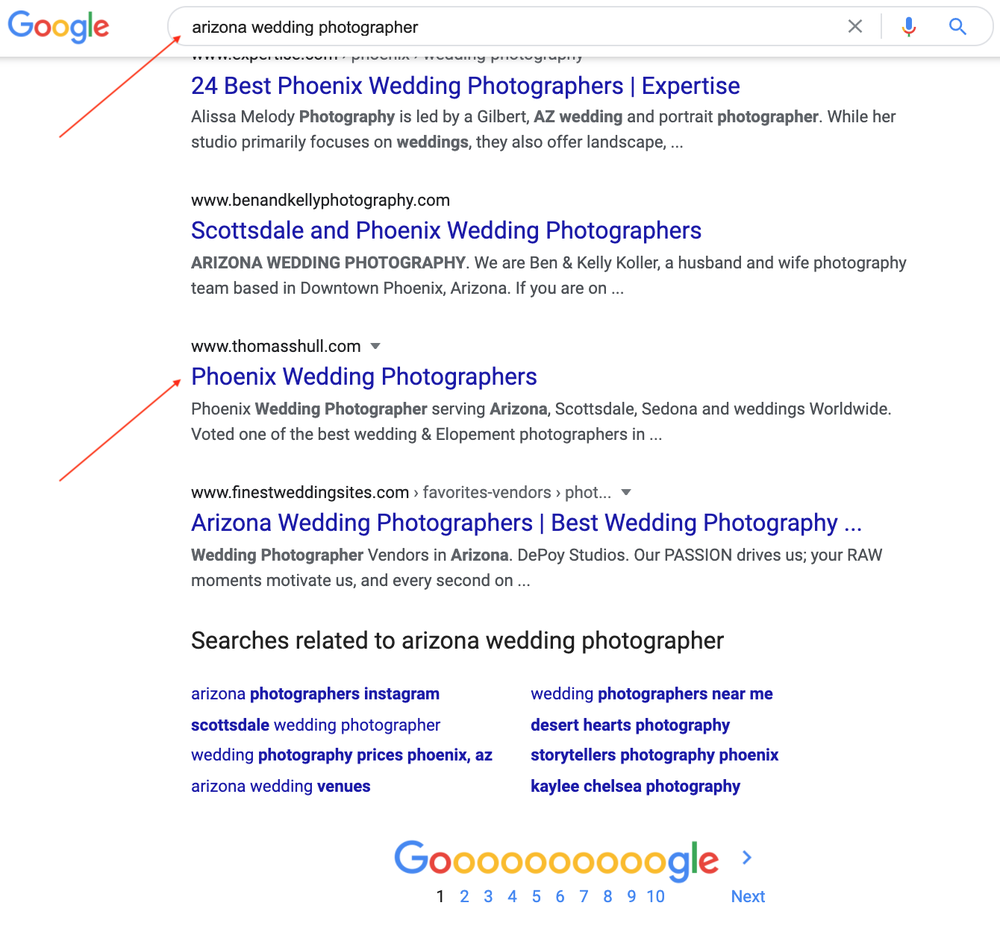The image size is (1000, 932).
Task: Search wedding photography prices phoenix, az
Action: pos(342,755)
